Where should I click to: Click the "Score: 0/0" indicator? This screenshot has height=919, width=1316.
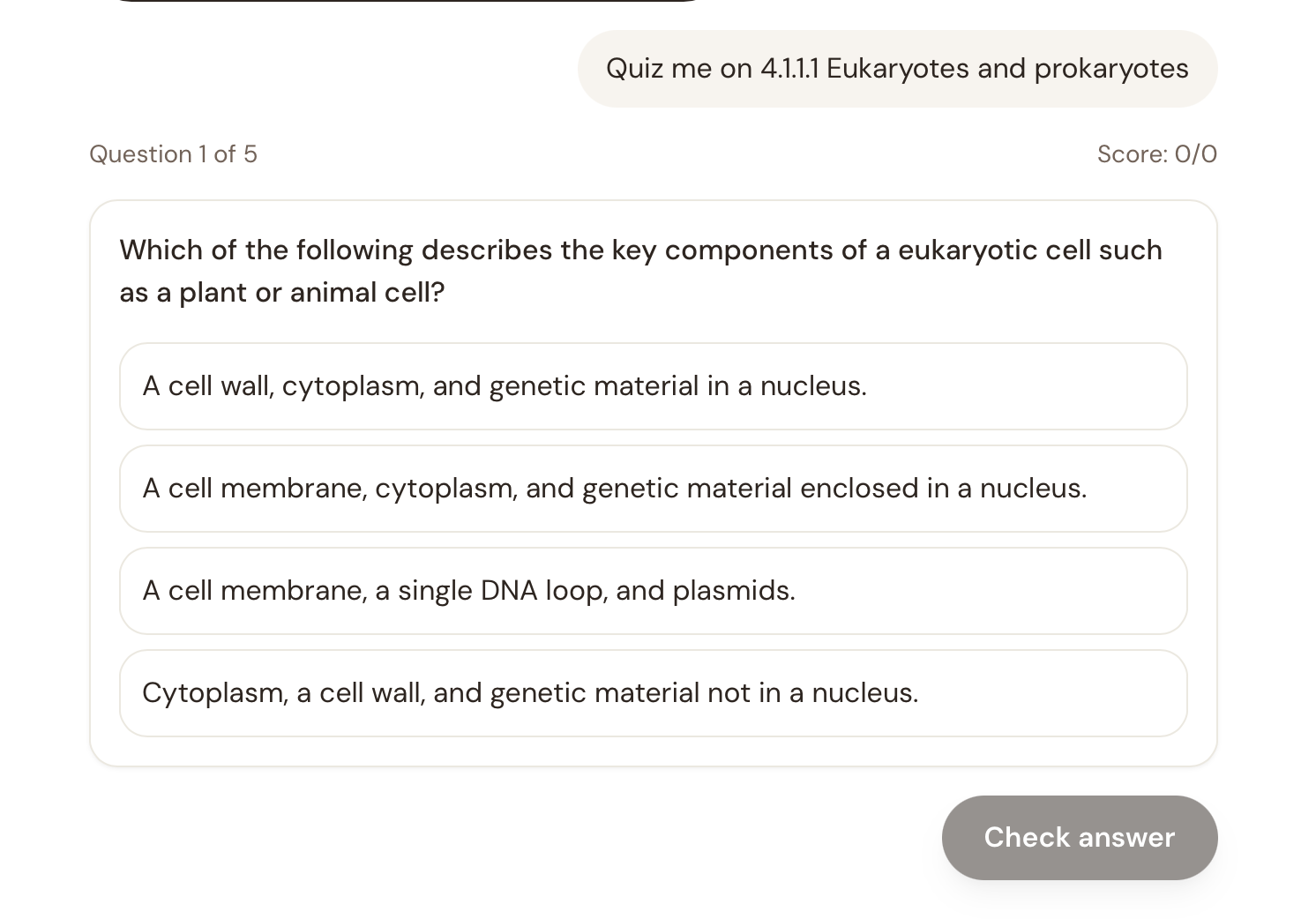[x=1156, y=154]
